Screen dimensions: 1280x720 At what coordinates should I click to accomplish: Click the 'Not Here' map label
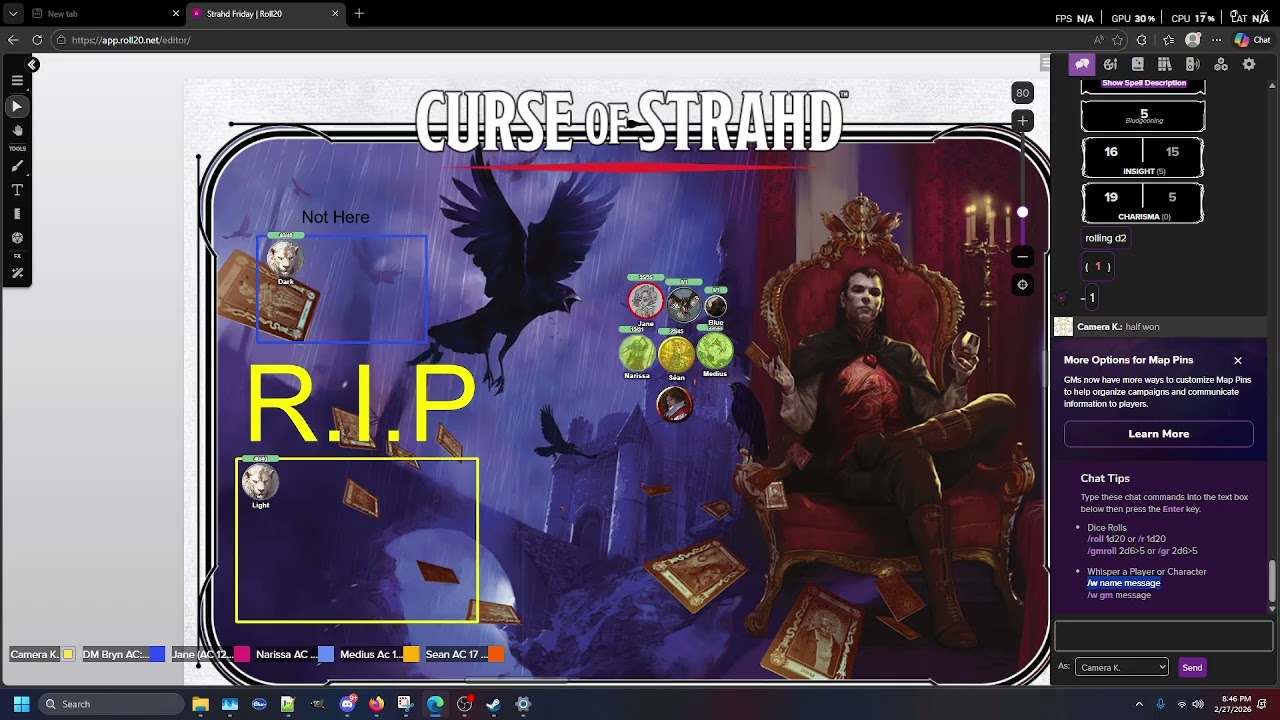(x=335, y=217)
